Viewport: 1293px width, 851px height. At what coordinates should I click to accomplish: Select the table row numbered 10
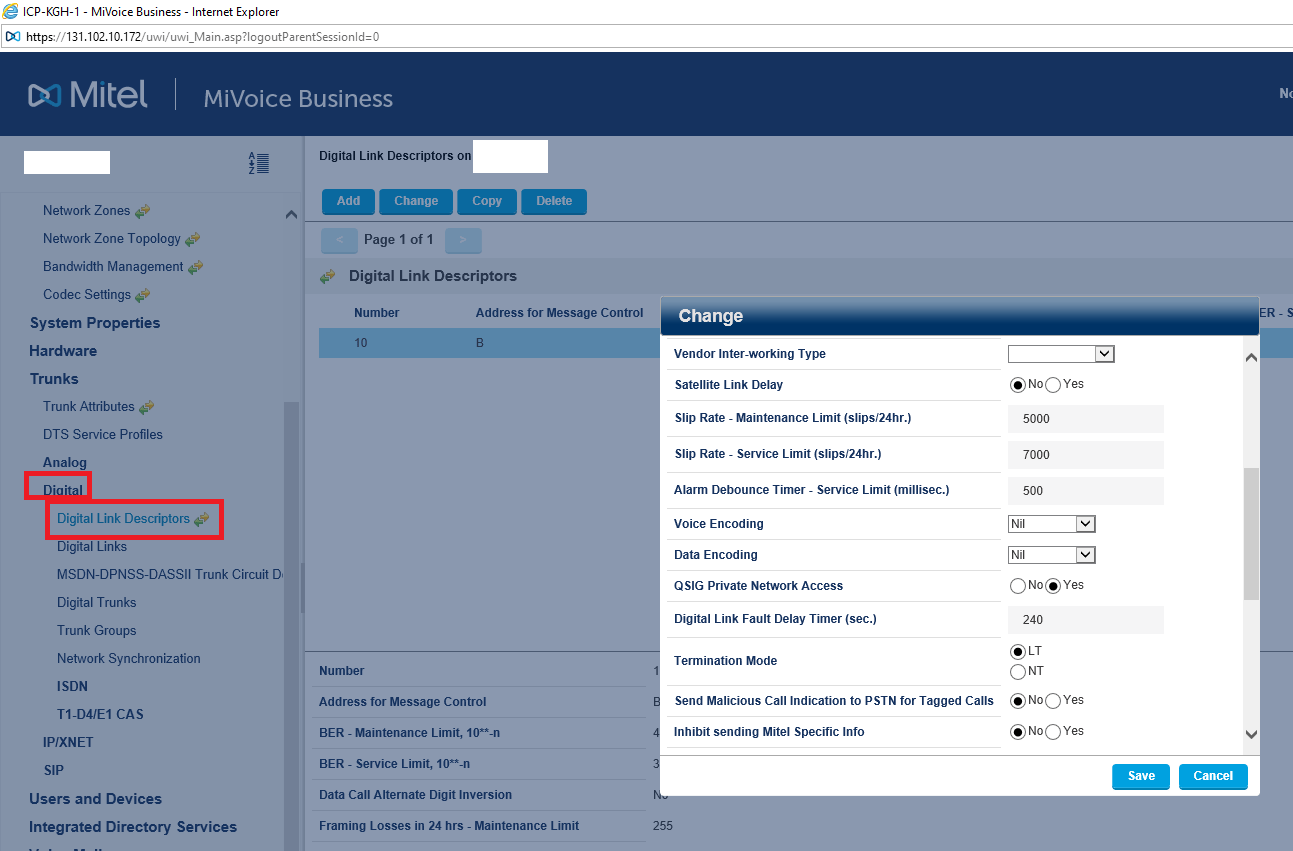tap(490, 343)
